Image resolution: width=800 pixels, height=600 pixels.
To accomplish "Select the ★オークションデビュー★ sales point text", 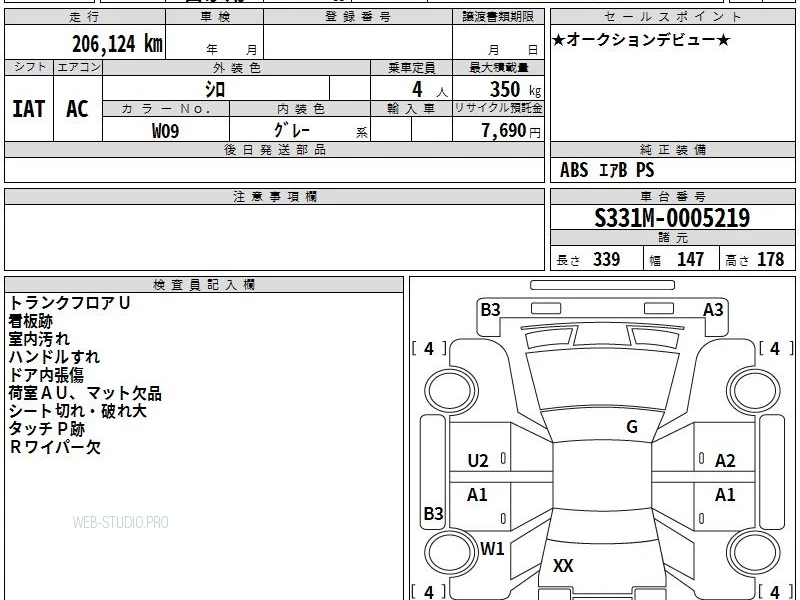I will click(641, 40).
